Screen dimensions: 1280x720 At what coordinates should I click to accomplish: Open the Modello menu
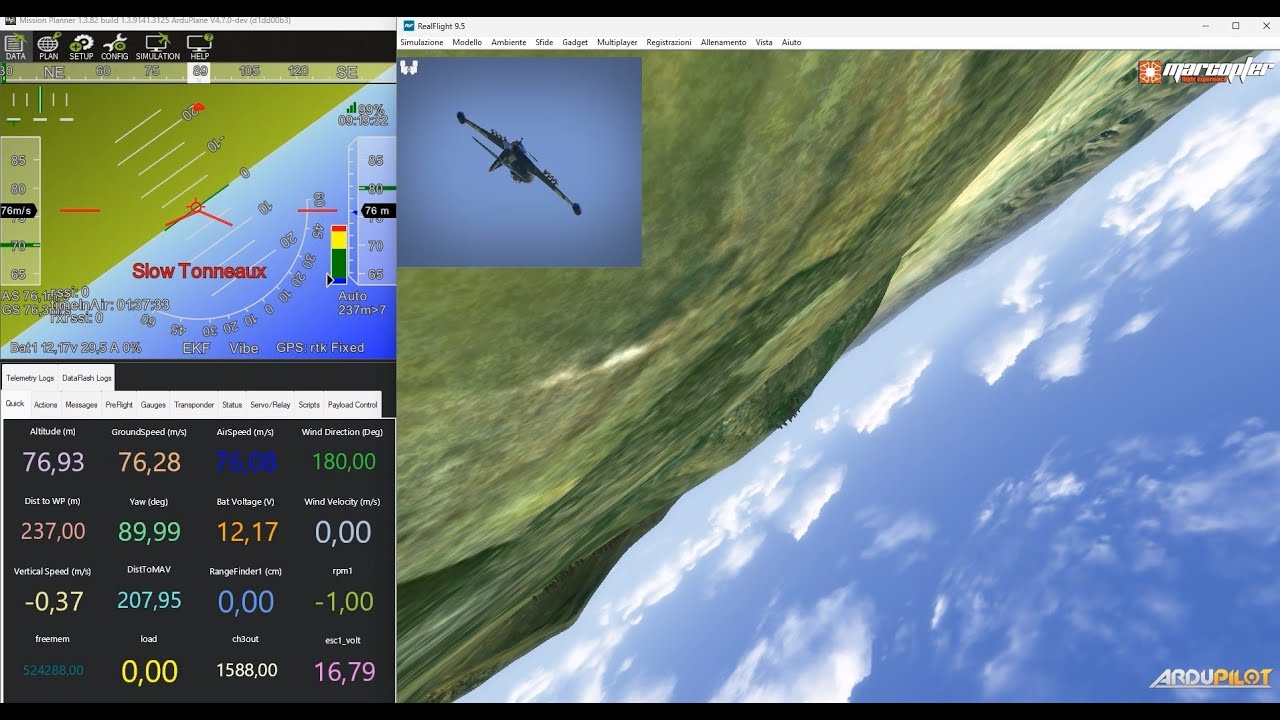(x=467, y=42)
